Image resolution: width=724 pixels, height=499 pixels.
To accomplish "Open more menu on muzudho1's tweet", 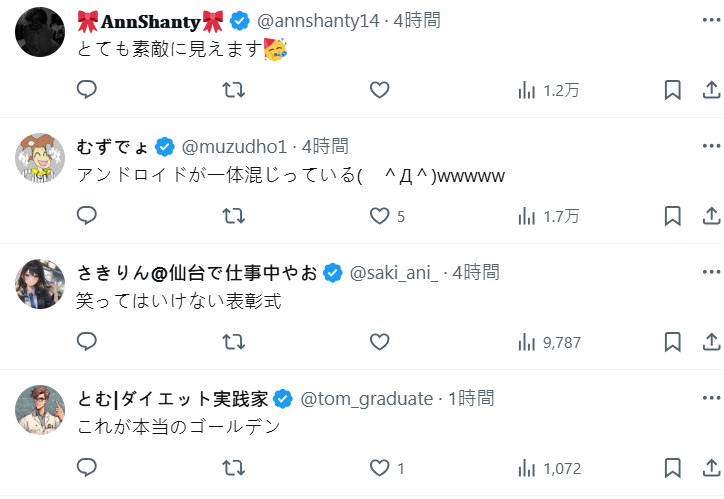I will [711, 146].
